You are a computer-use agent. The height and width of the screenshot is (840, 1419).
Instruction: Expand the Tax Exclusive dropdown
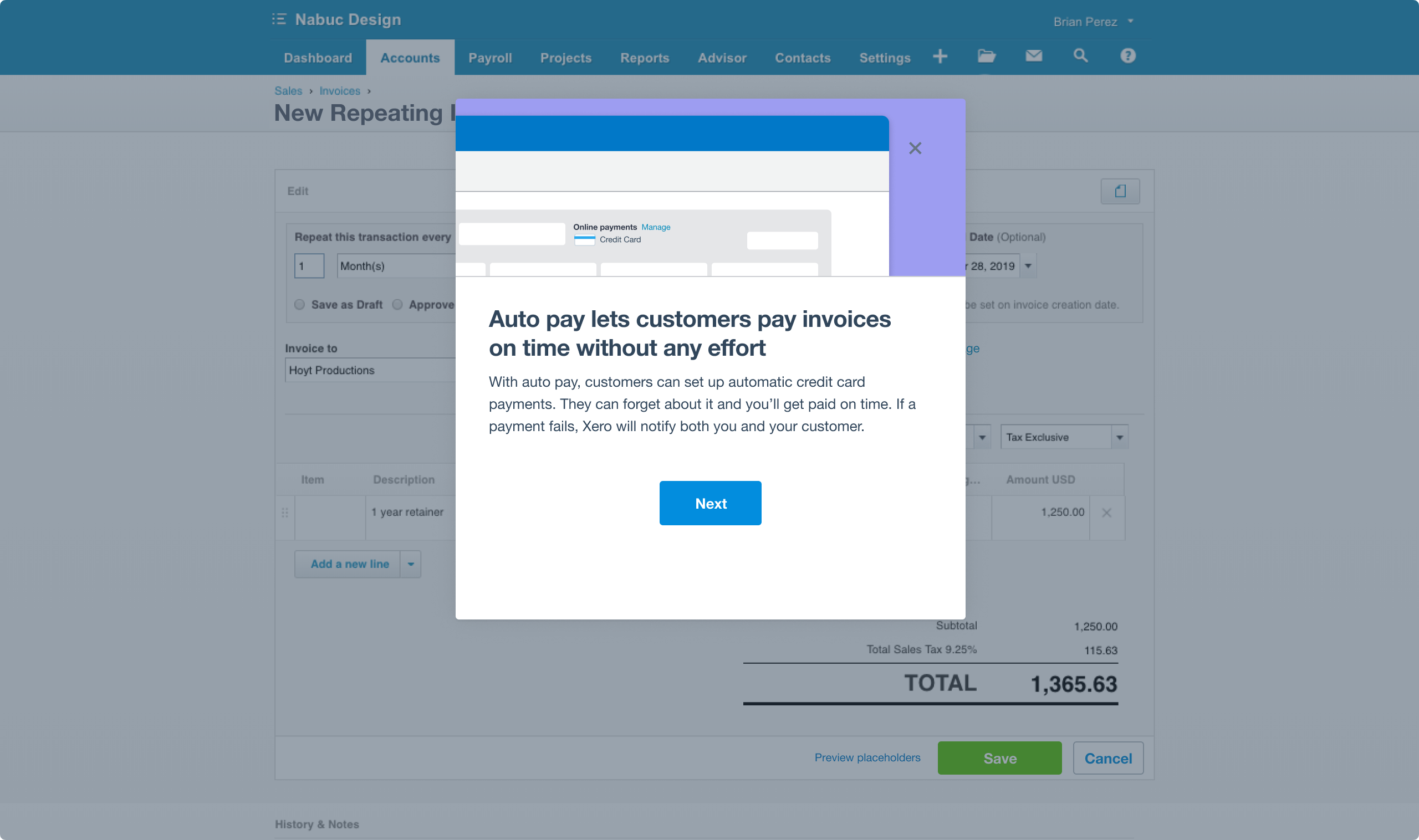[1121, 437]
